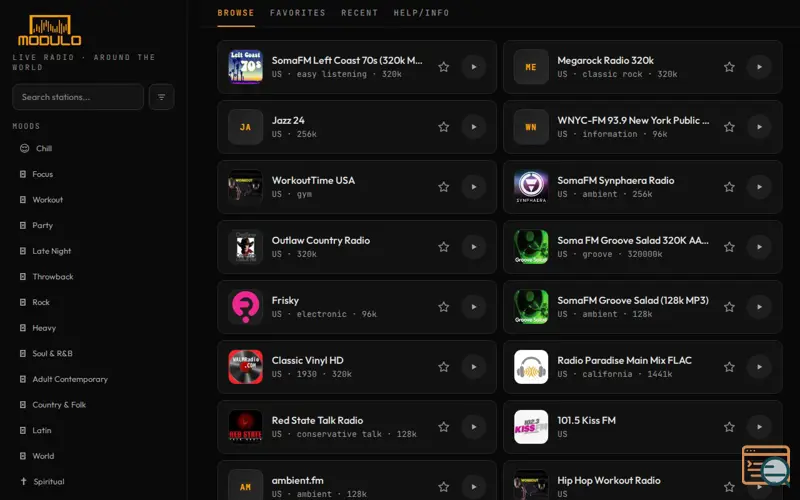This screenshot has width=800, height=500.
Task: Open SomaFM Left Coast 70s thumbnail
Action: pyautogui.click(x=245, y=67)
